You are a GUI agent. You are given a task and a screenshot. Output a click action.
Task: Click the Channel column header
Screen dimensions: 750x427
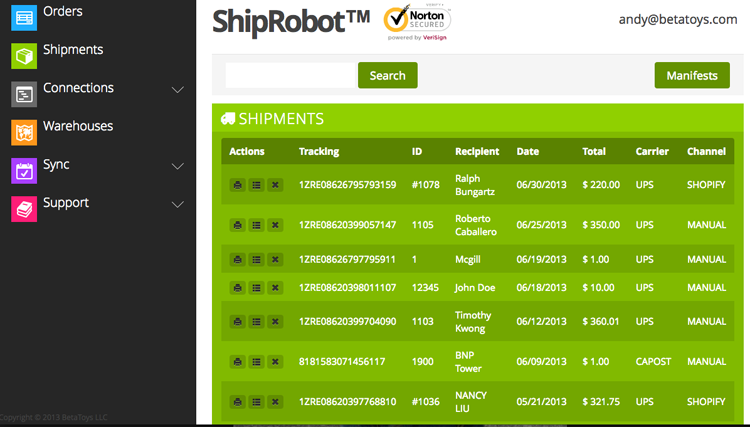706,152
